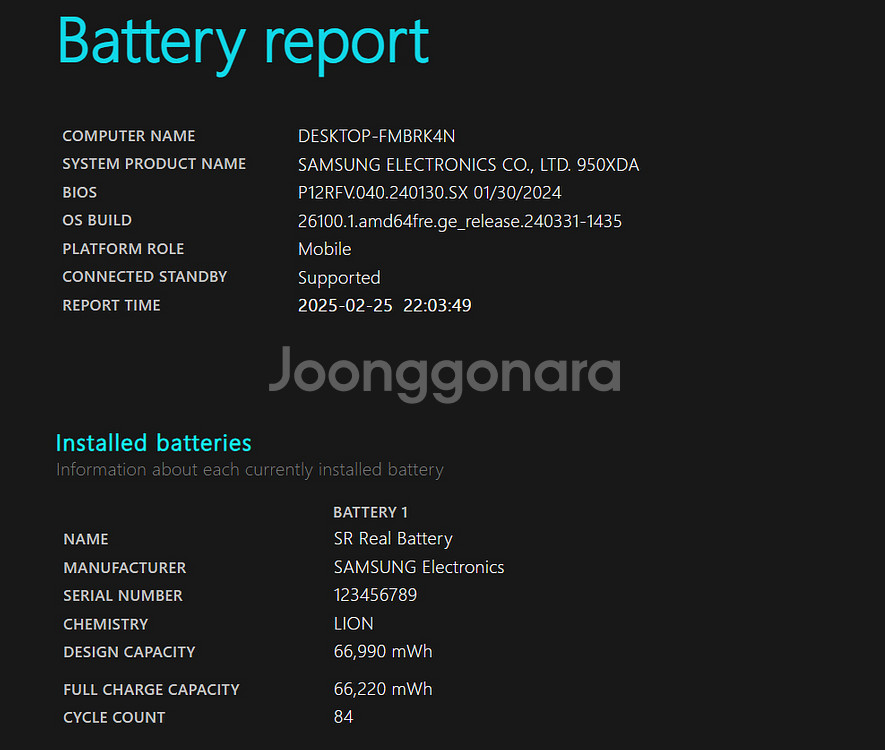Select the 'Mobile' platform role value
Screen dimensions: 885x750
(x=325, y=249)
